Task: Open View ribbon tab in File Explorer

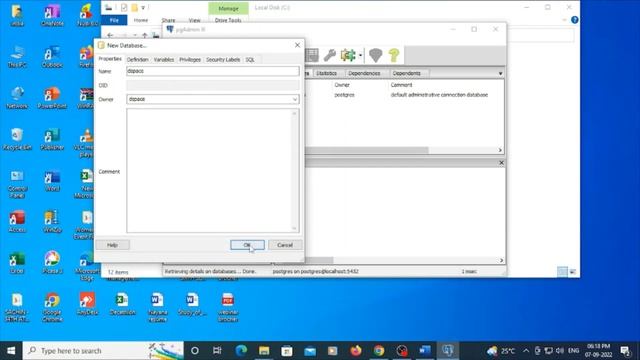Action: point(195,20)
